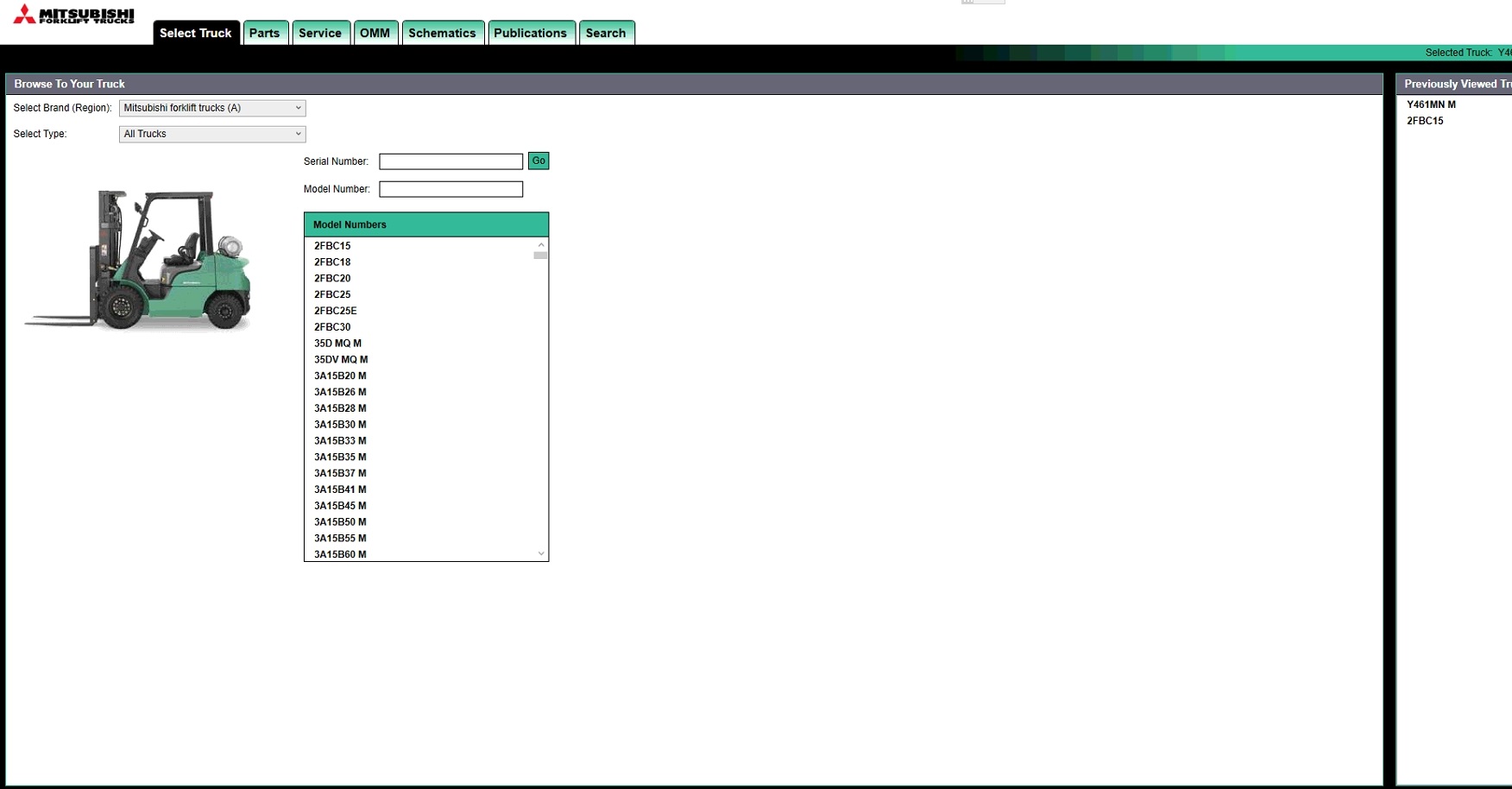Select model 3A15B20 M

340,376
